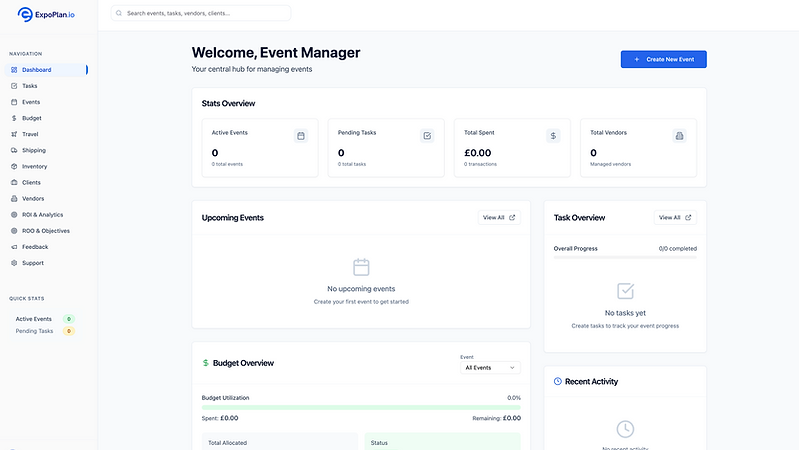
Task: Click the Pending Tasks card check icon
Action: point(427,136)
